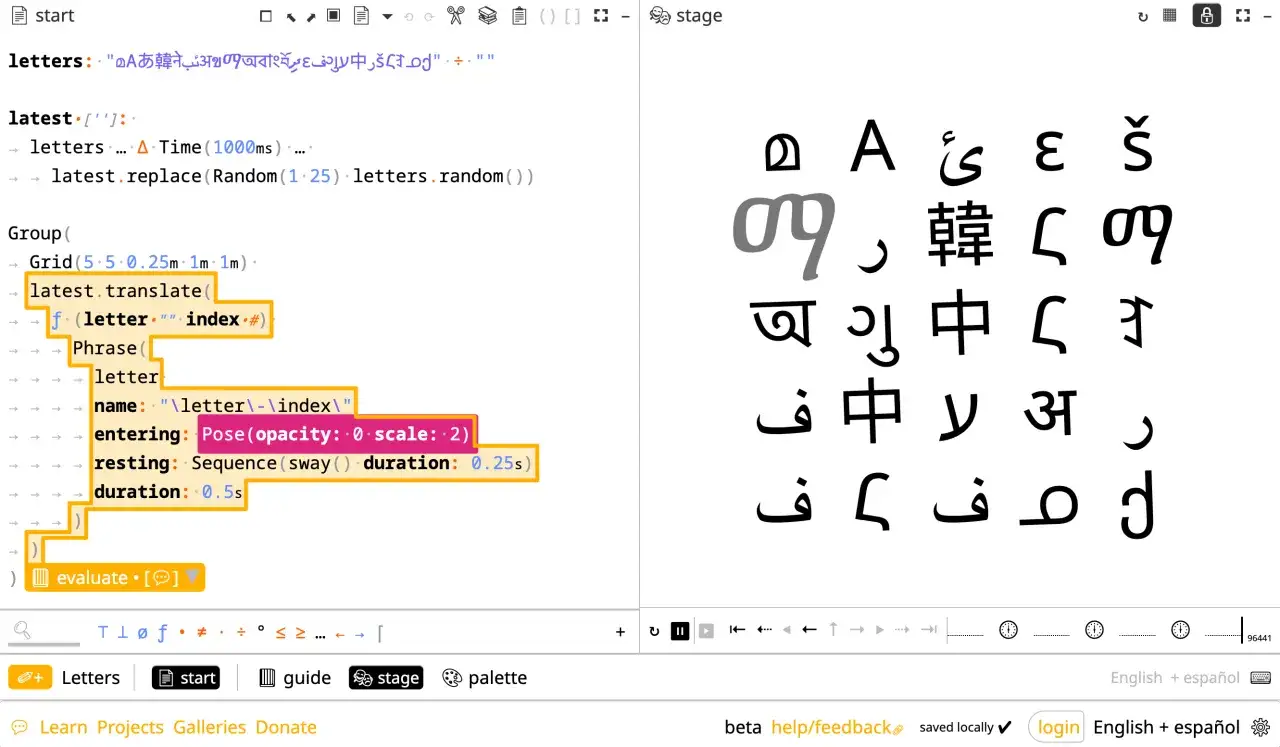The width and height of the screenshot is (1280, 747).
Task: Click the add source file button beside Letters
Action: pos(30,677)
